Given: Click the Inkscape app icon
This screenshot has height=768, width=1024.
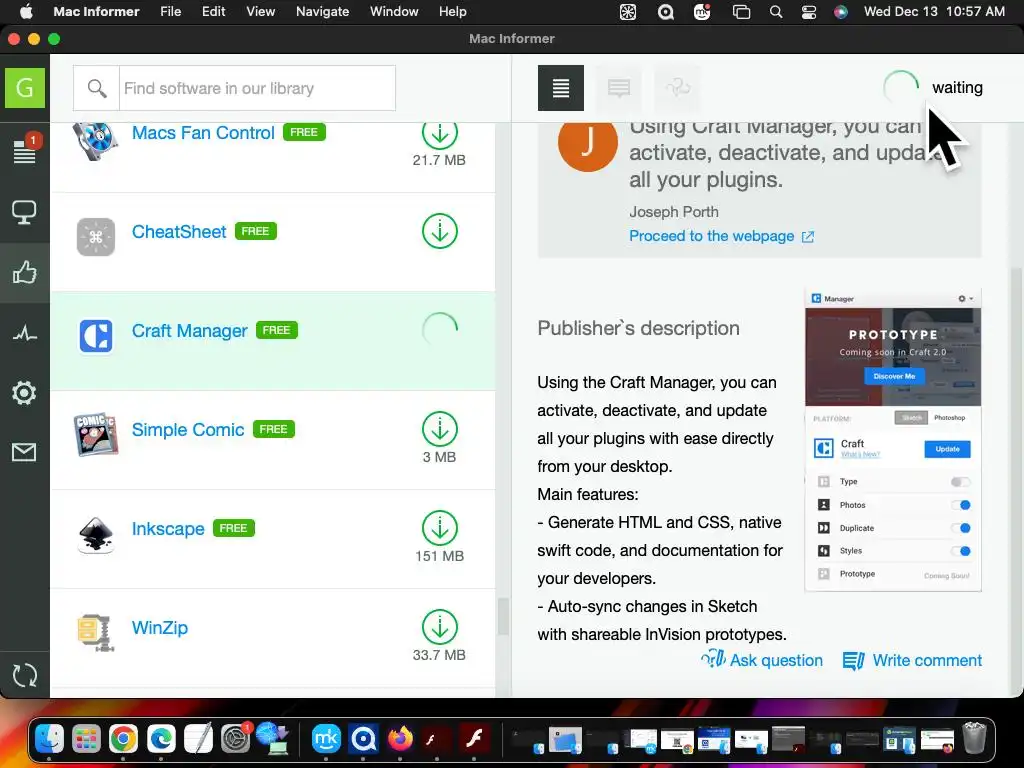Looking at the screenshot, I should 96,534.
